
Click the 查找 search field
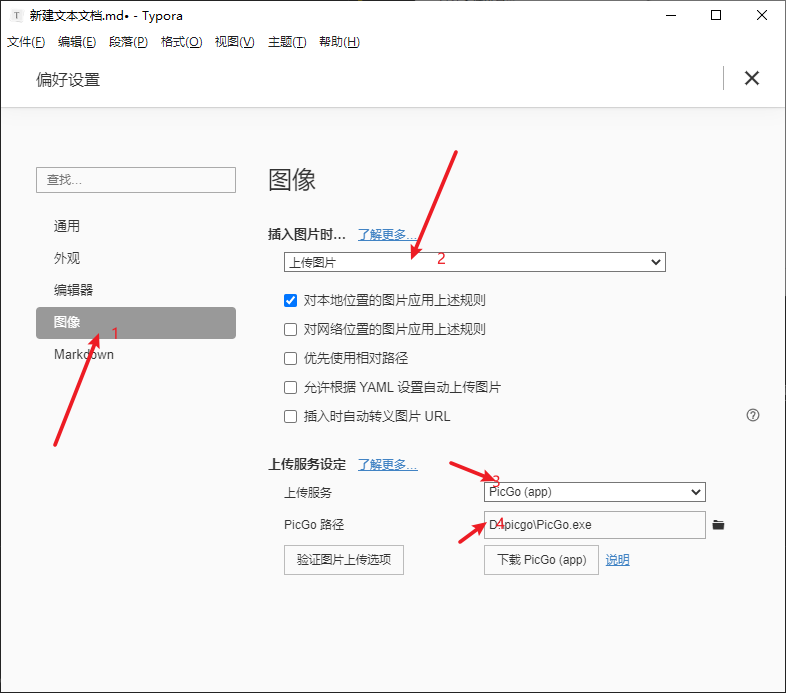136,180
